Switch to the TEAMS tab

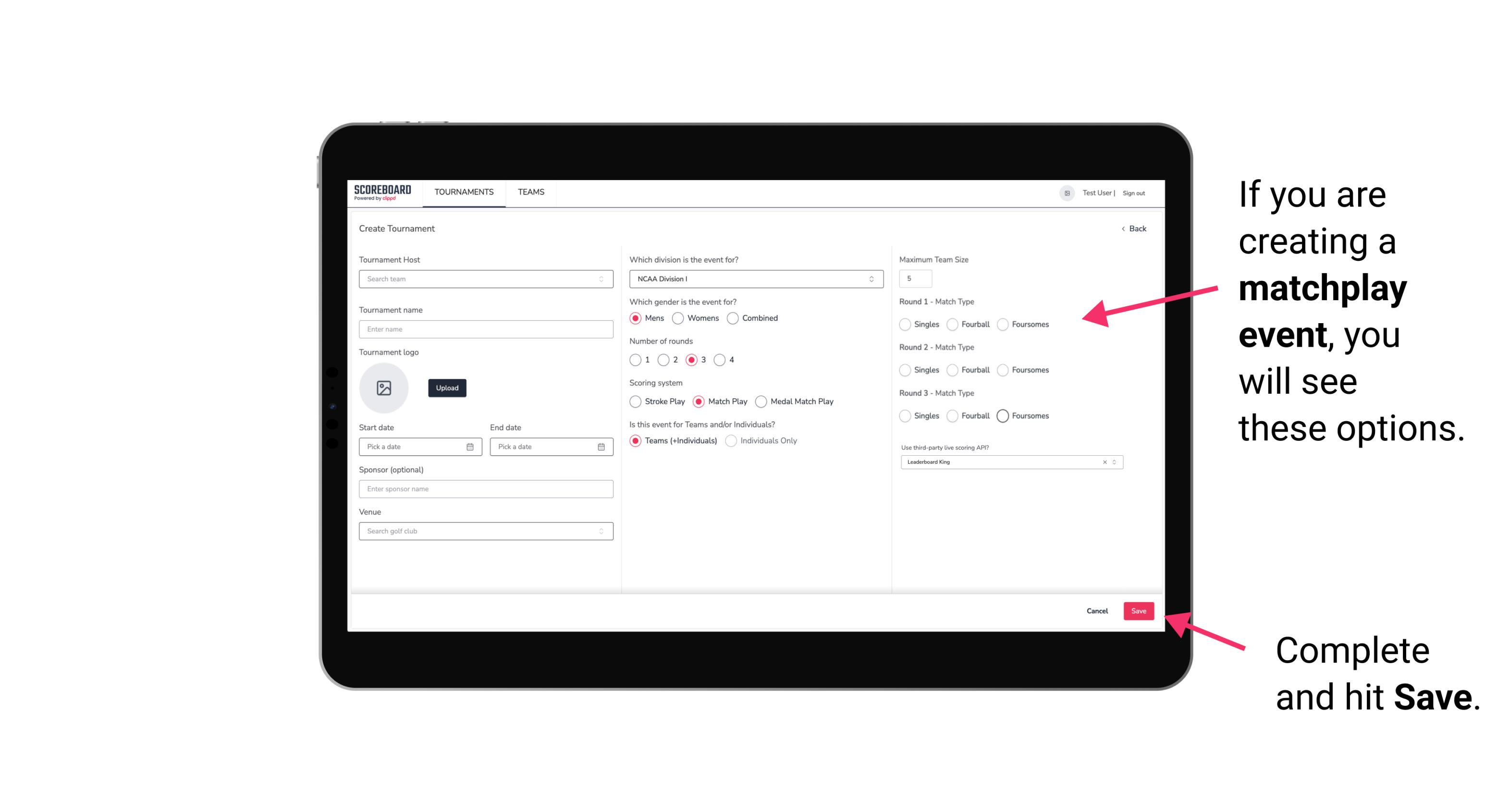point(530,192)
